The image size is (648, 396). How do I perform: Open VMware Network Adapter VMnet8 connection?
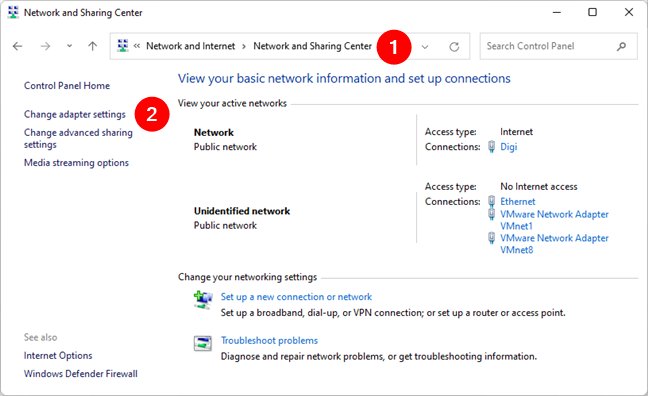click(x=554, y=244)
